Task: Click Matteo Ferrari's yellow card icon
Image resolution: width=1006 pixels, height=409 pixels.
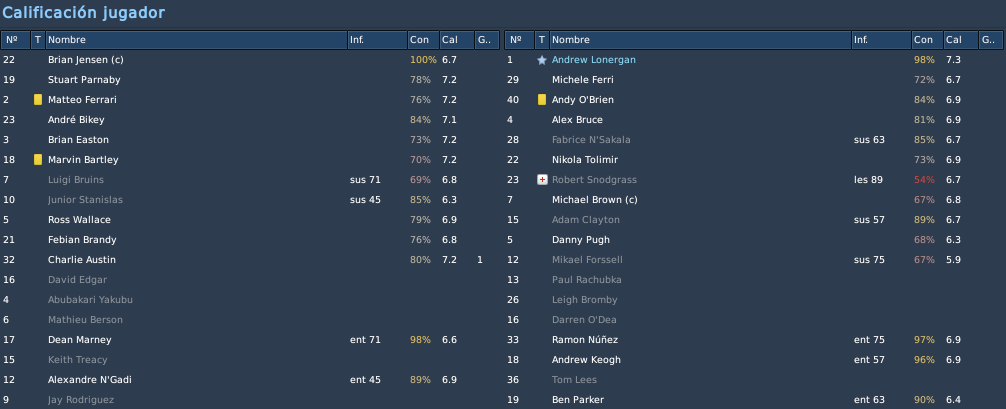Action: click(x=38, y=100)
